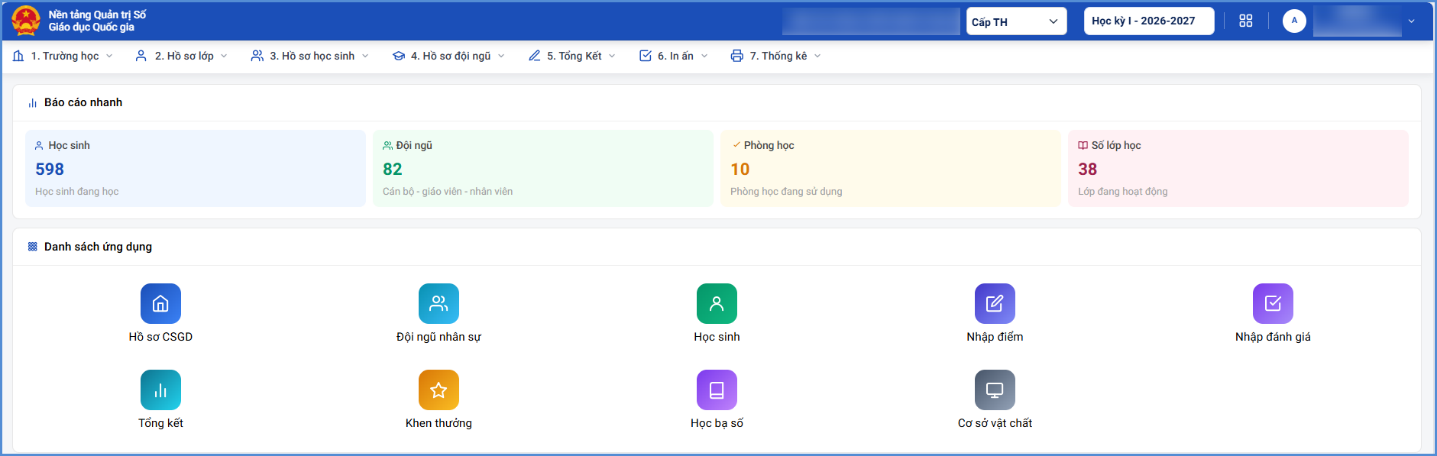Click the user avatar circle 'A'

click(1294, 21)
